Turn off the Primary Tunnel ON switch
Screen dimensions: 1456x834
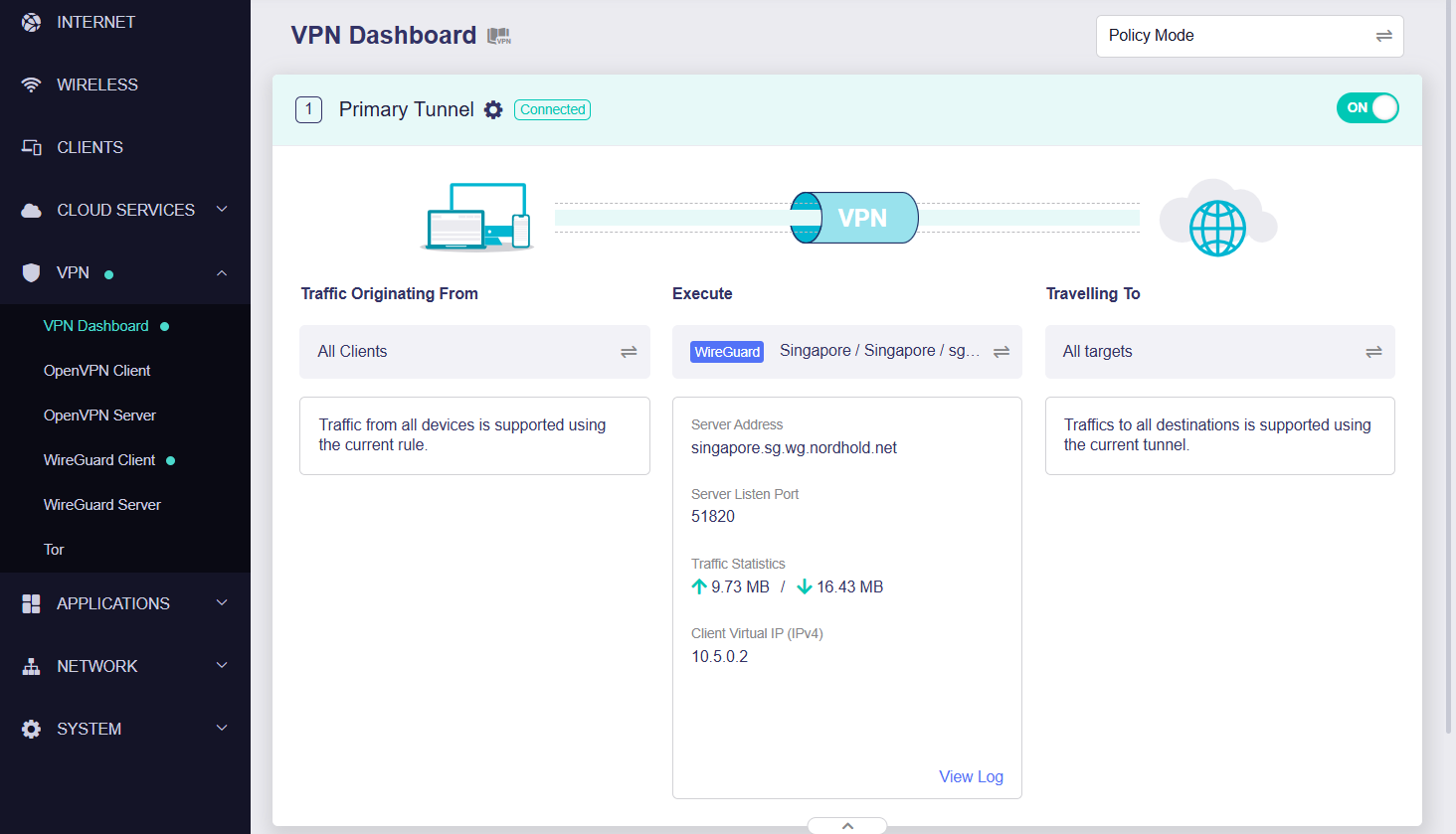pos(1367,108)
